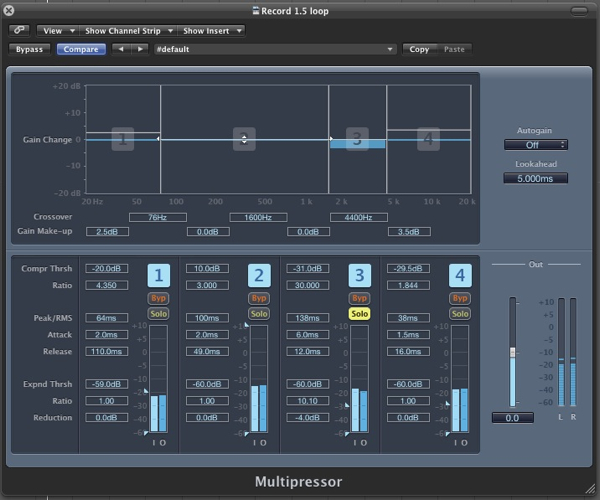Screen dimensions: 600x500
Task: Open the Show Insert menu
Action: (x=212, y=31)
